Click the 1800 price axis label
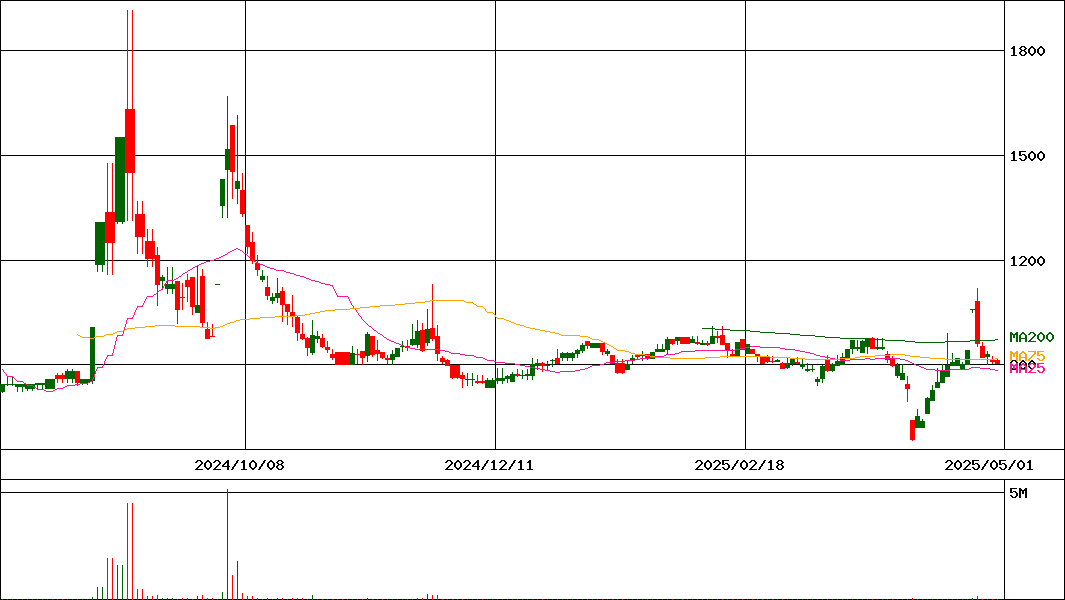Image resolution: width=1065 pixels, height=600 pixels. click(x=1027, y=51)
